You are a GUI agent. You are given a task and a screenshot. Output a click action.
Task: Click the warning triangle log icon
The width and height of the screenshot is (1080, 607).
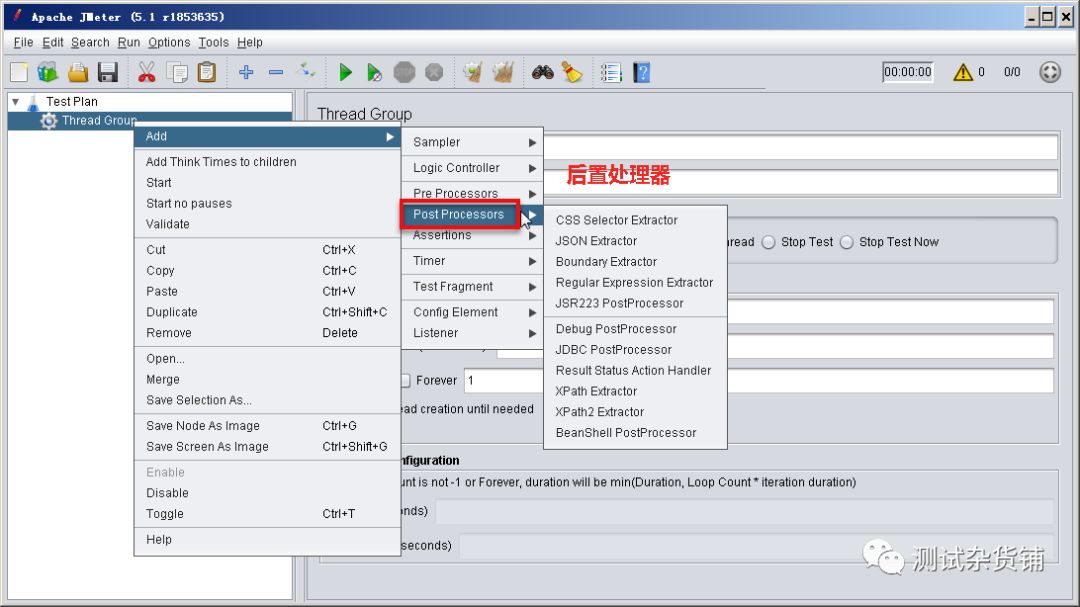(x=963, y=72)
